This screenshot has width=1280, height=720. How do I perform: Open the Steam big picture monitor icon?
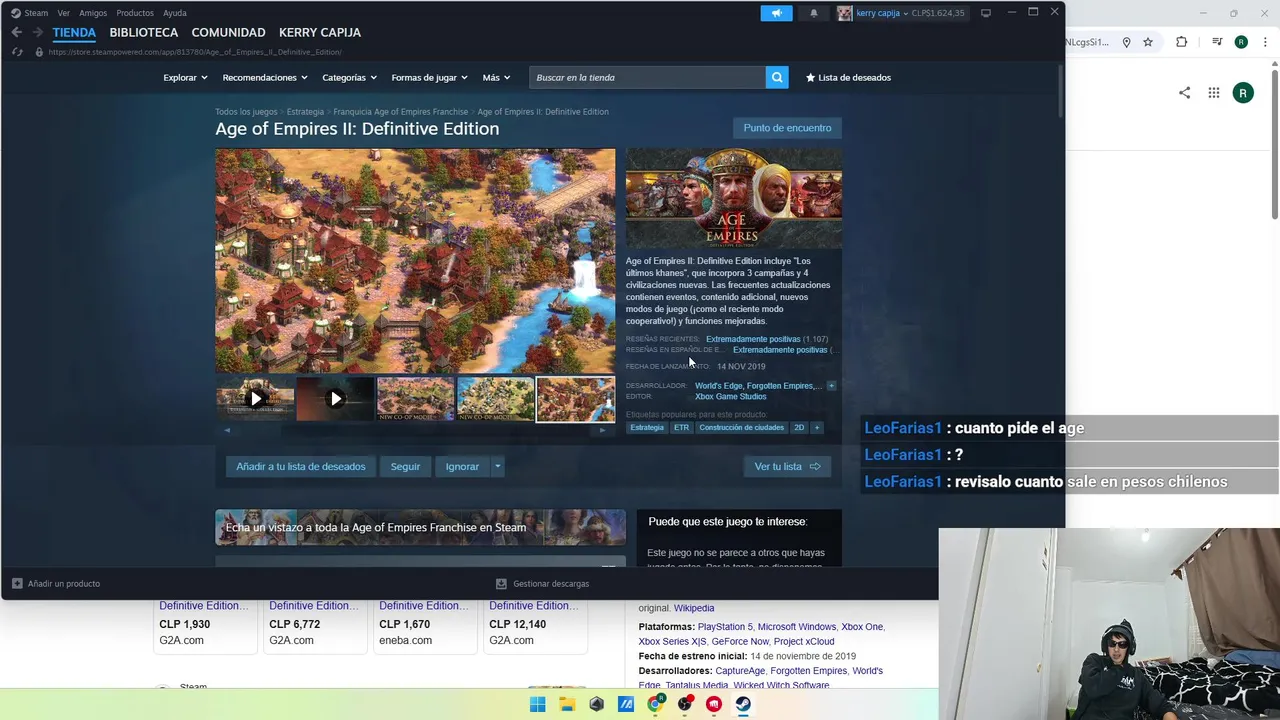[x=986, y=13]
